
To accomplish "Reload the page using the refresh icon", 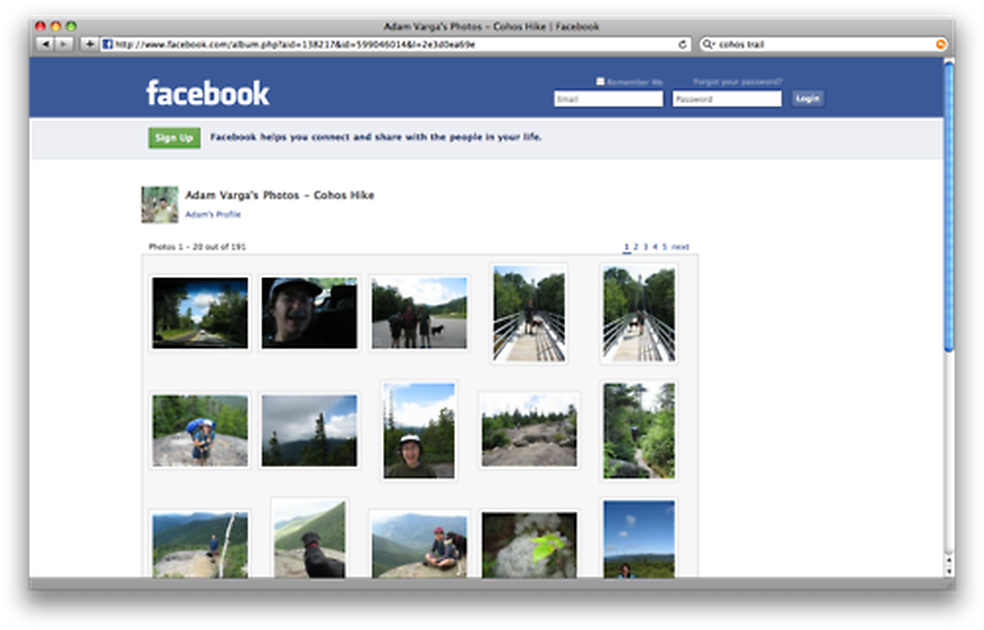I will point(682,45).
